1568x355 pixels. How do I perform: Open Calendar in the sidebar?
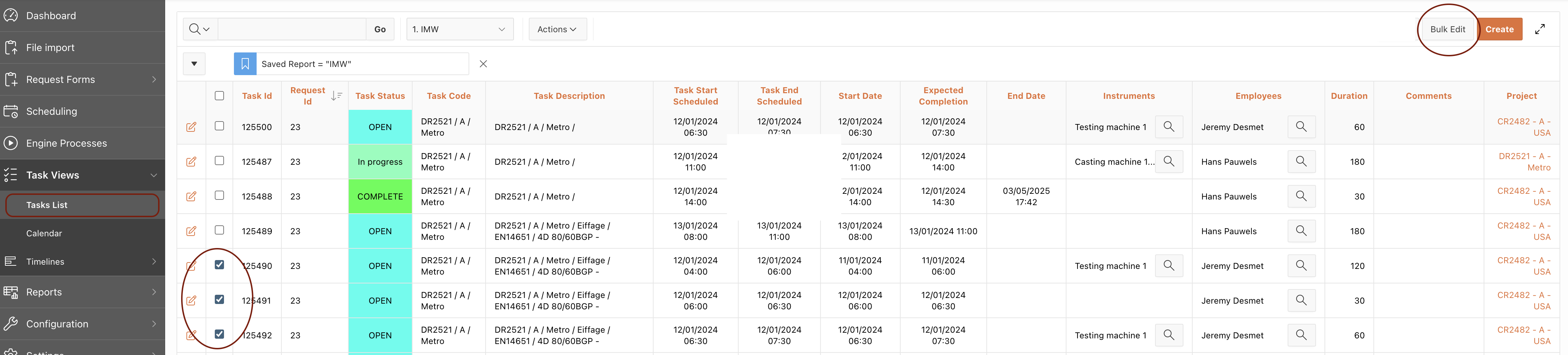[44, 233]
